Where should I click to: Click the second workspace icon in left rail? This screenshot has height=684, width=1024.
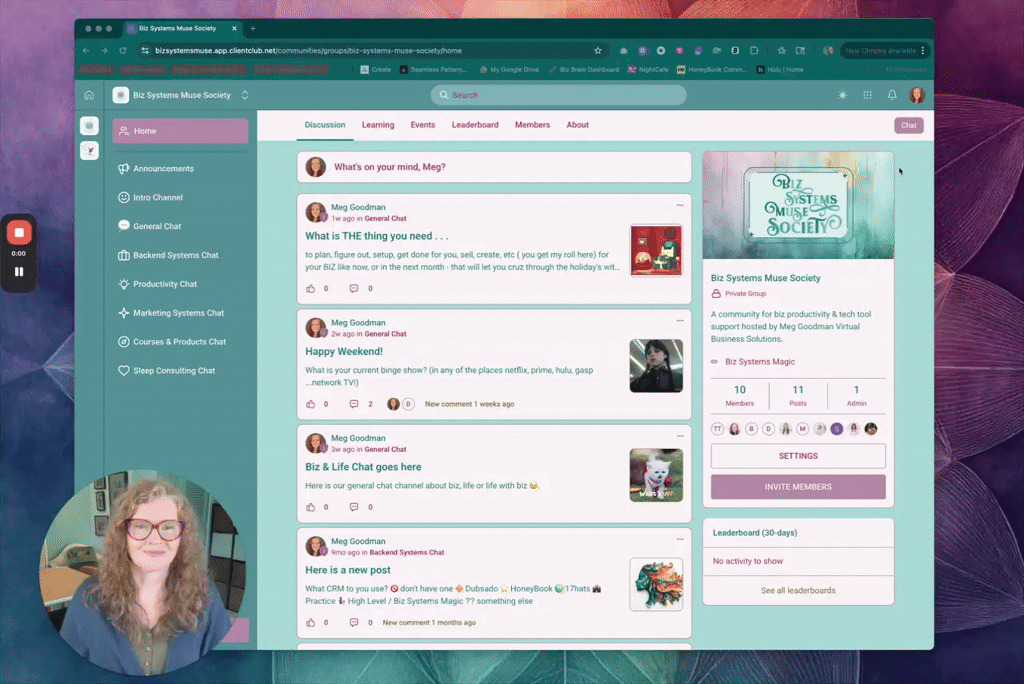tap(89, 151)
